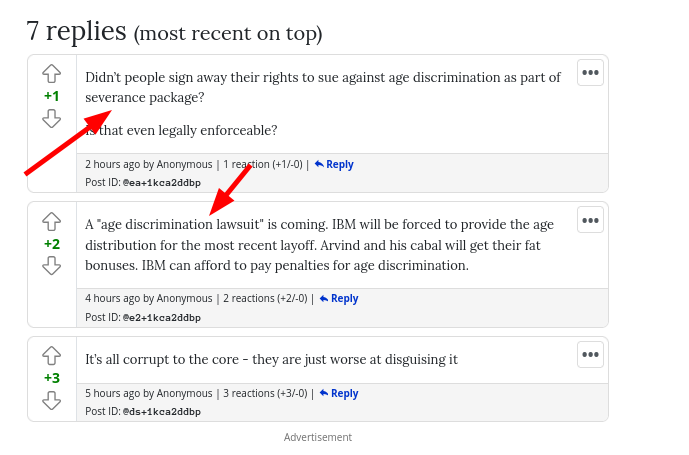Open options menu on lawsuit reply
This screenshot has width=689, height=455.
pos(590,220)
